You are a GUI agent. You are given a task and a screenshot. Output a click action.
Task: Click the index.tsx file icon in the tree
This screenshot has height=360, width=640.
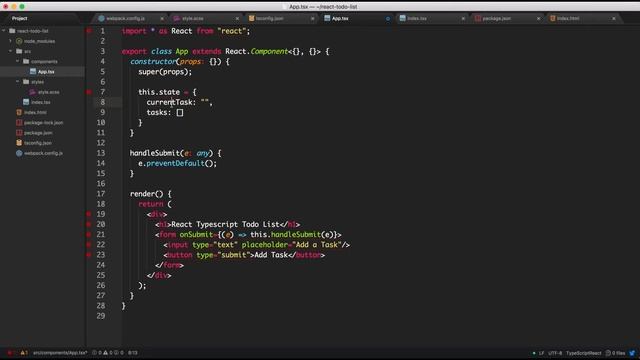point(26,102)
